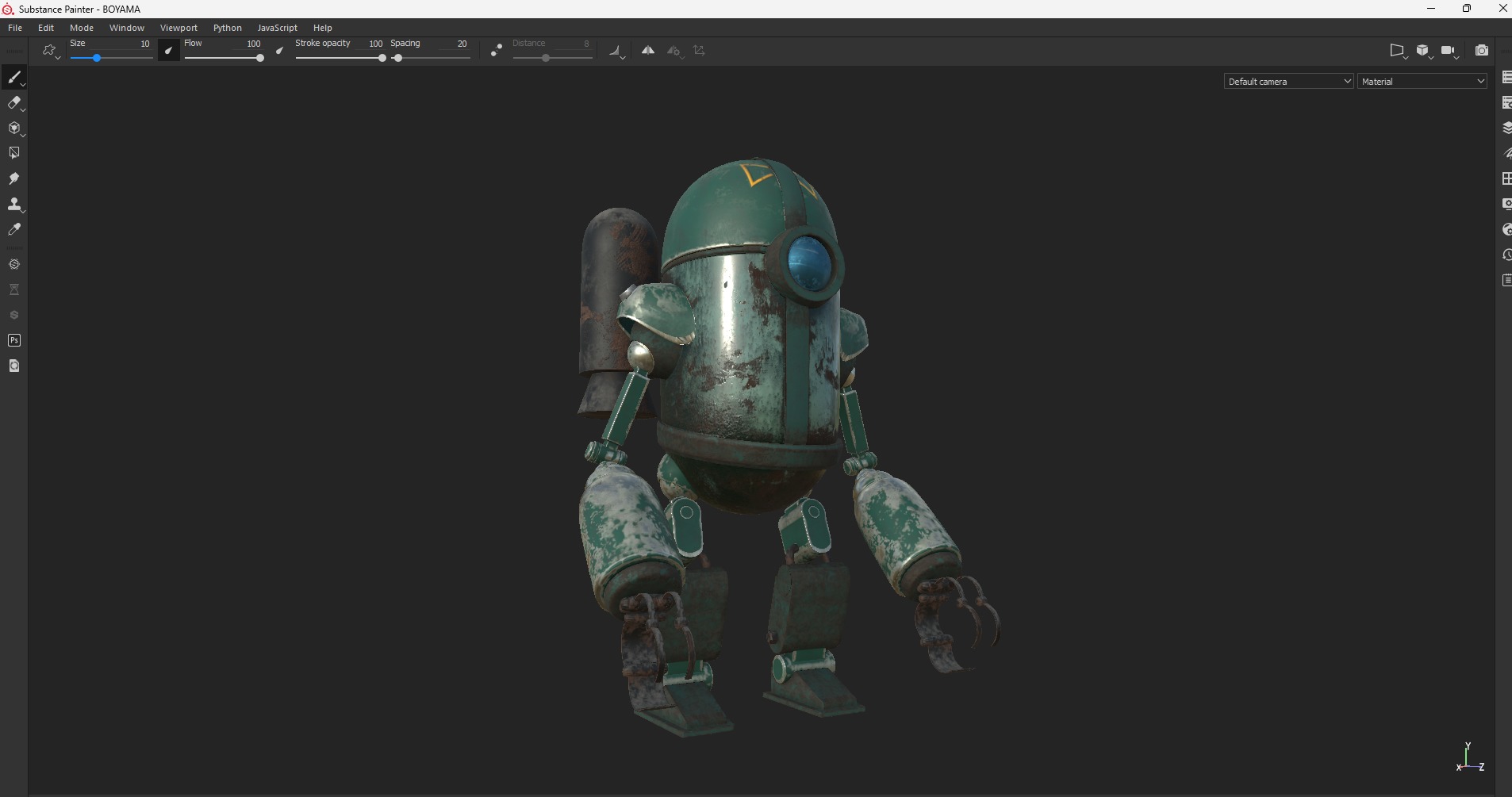Open the JavaScript menu
This screenshot has height=797, width=1512.
[x=278, y=28]
